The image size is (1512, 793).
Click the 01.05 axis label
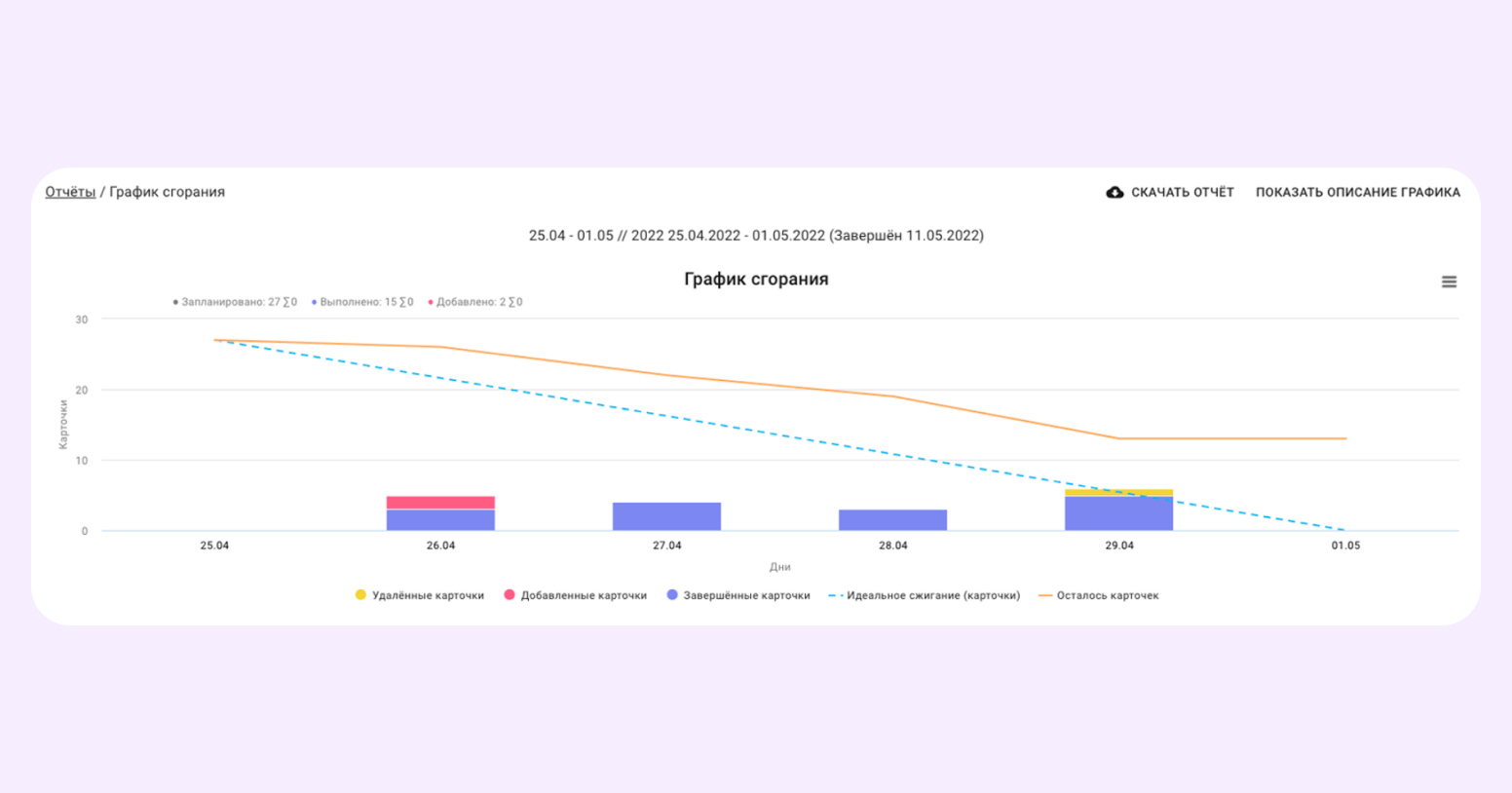pos(1345,546)
